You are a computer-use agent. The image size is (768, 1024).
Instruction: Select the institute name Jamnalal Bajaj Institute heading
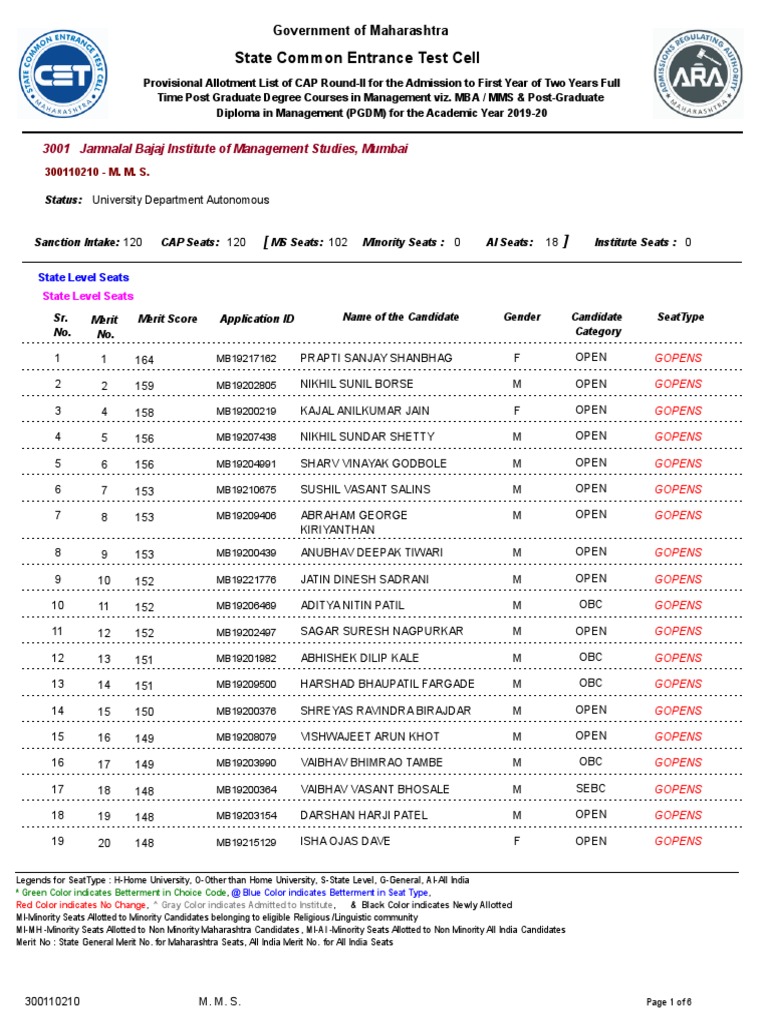pyautogui.click(x=225, y=149)
